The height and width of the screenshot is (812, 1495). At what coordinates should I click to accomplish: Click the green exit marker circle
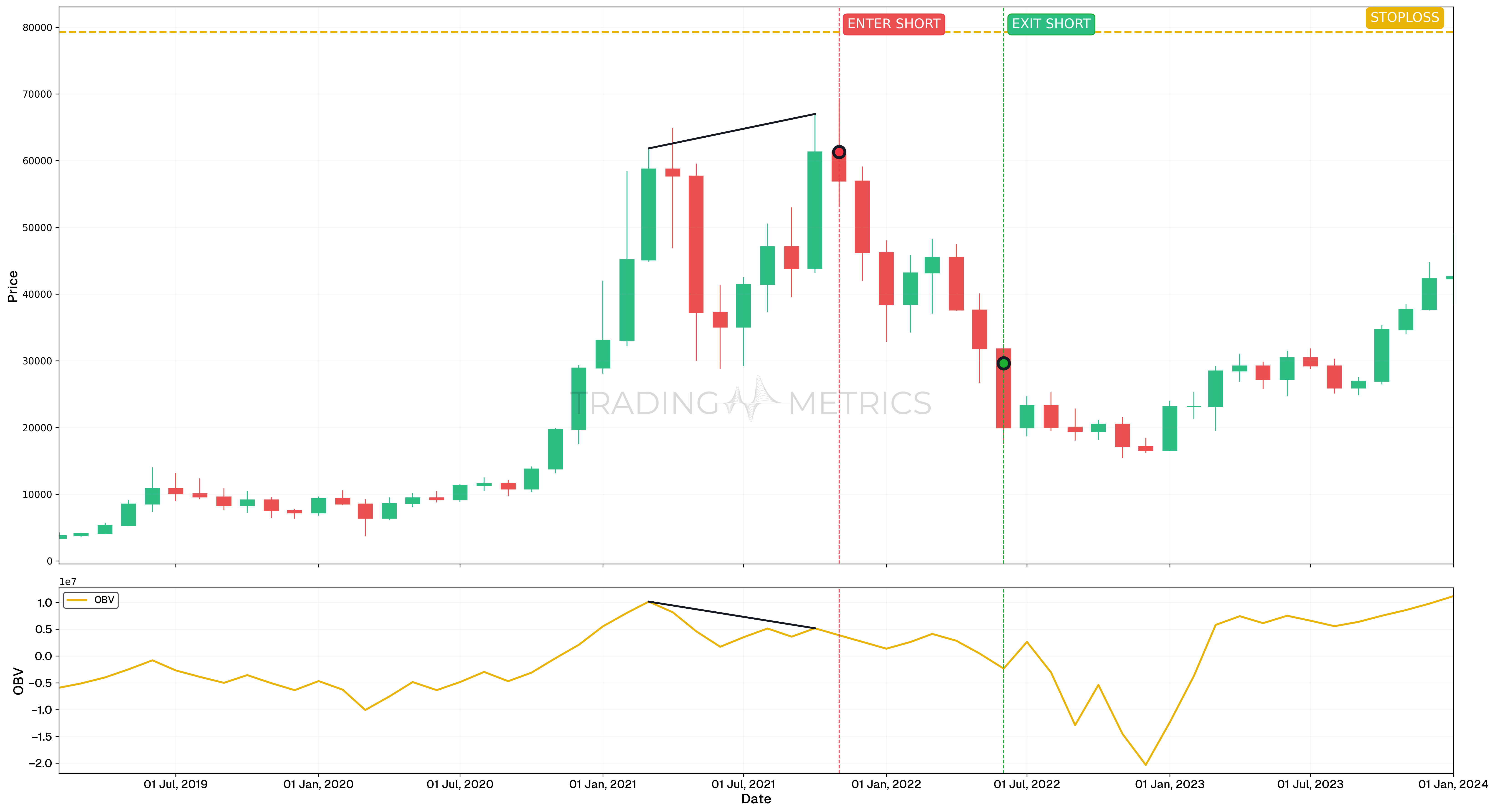point(1004,363)
